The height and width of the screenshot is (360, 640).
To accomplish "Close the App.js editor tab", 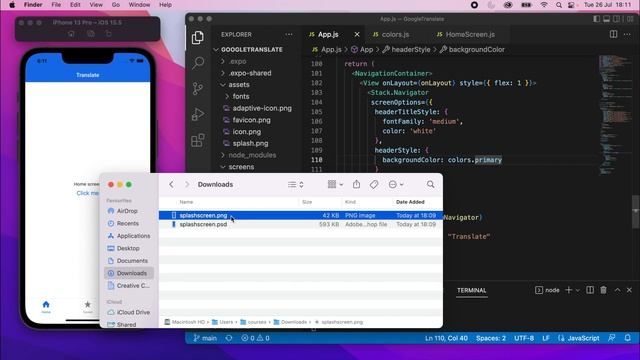I will (357, 34).
